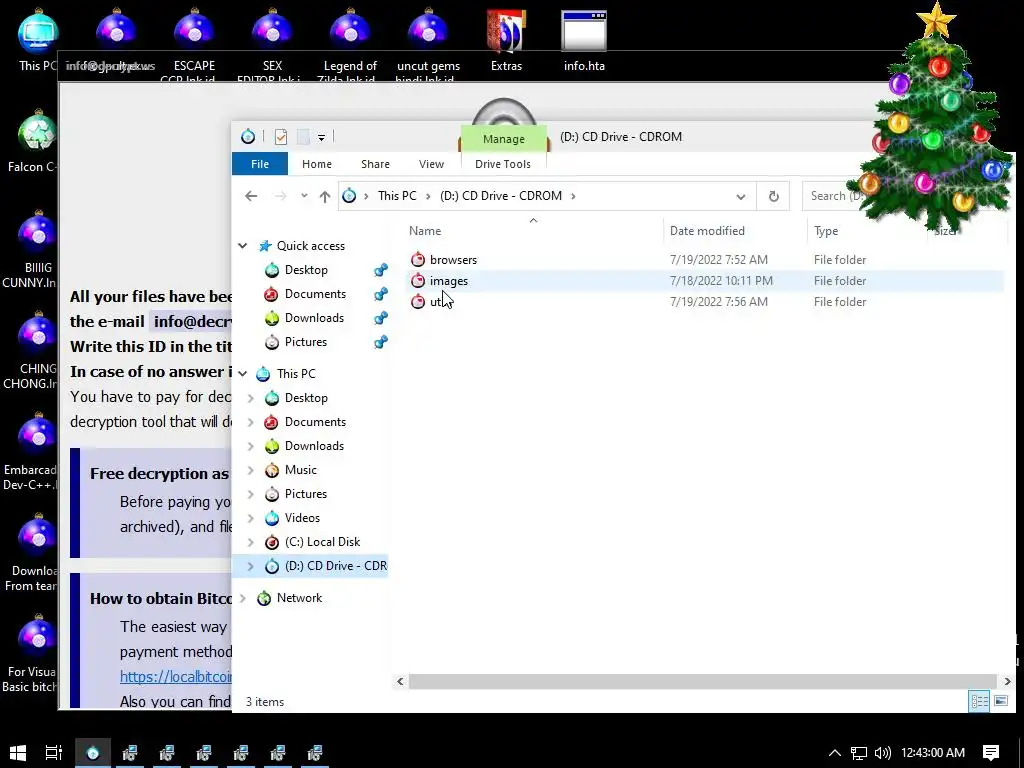
Task: Collapse the Quick access tree node
Action: tap(243, 246)
